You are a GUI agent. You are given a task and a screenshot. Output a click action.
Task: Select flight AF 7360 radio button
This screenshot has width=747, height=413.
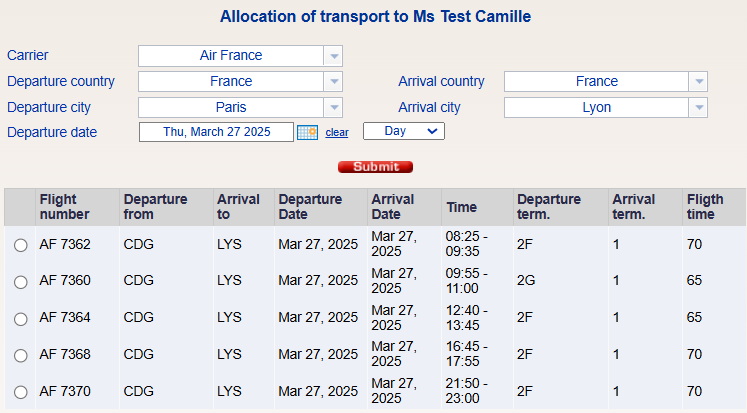(21, 282)
